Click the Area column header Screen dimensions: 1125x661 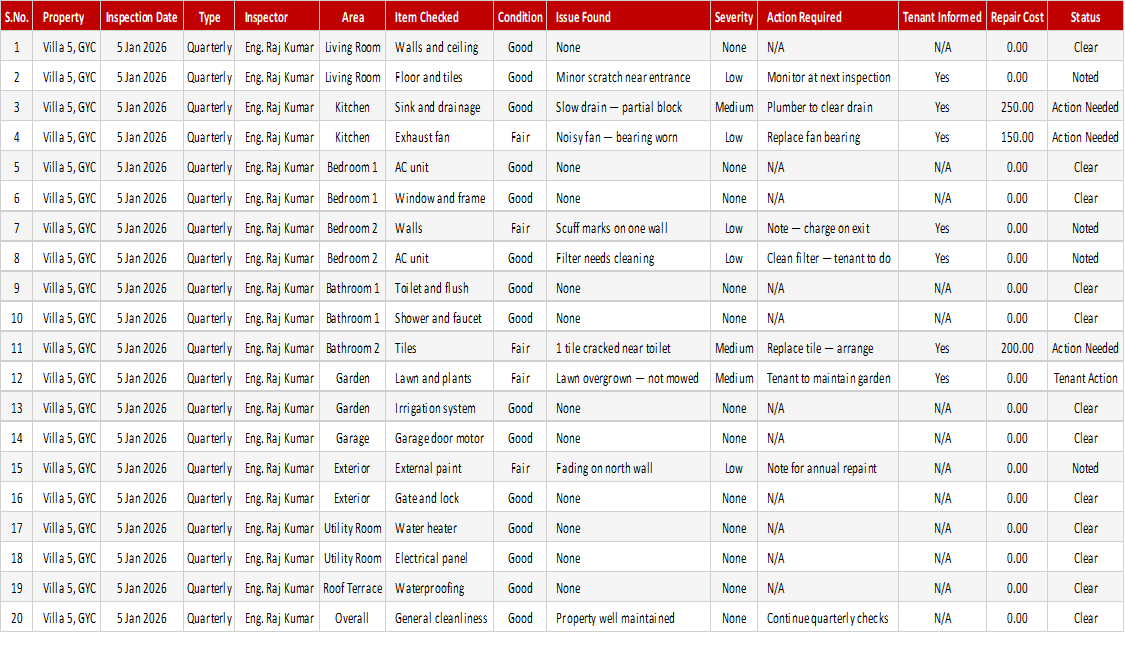coord(352,17)
